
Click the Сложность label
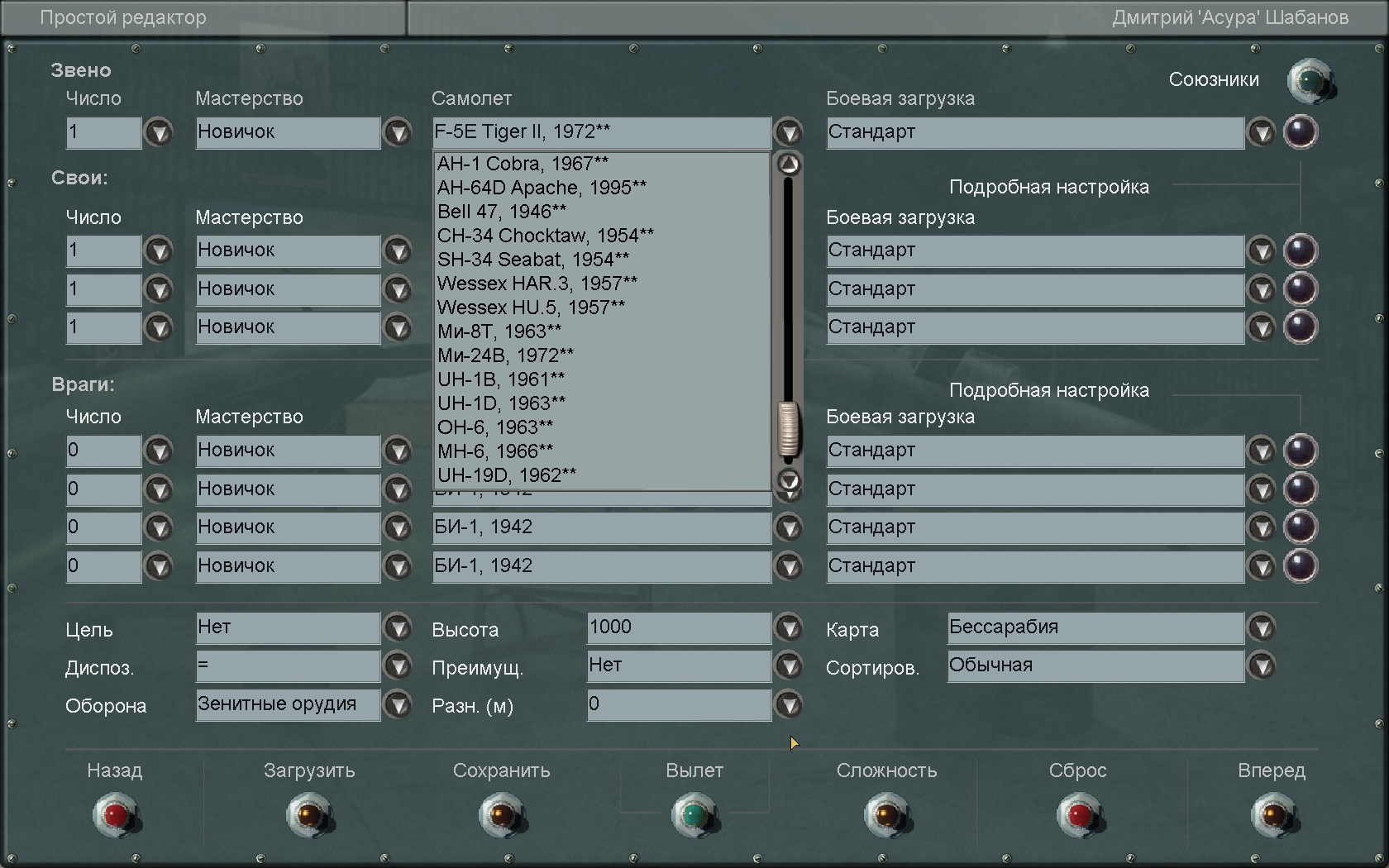click(x=886, y=770)
